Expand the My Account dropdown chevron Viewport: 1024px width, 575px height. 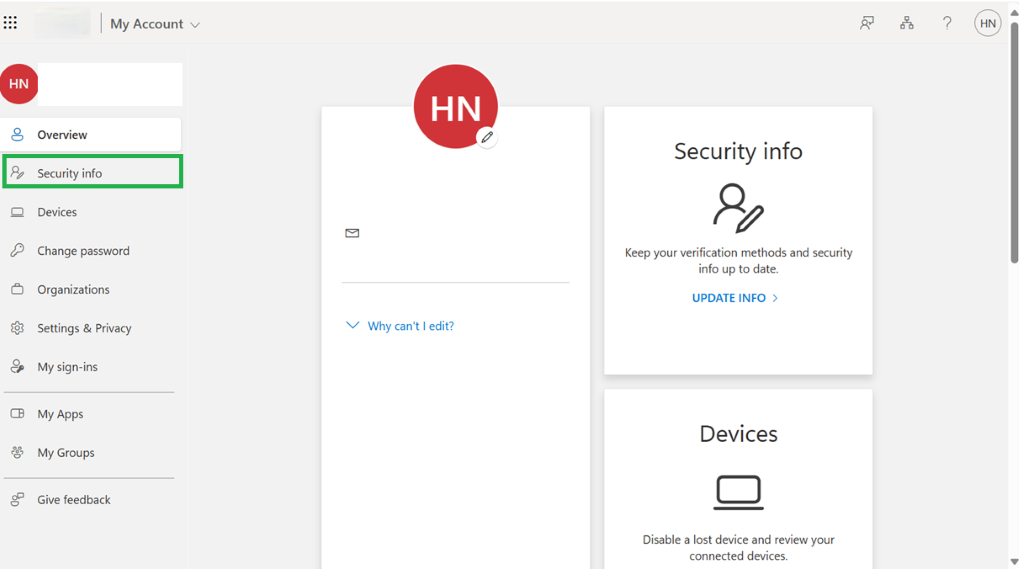pos(195,25)
